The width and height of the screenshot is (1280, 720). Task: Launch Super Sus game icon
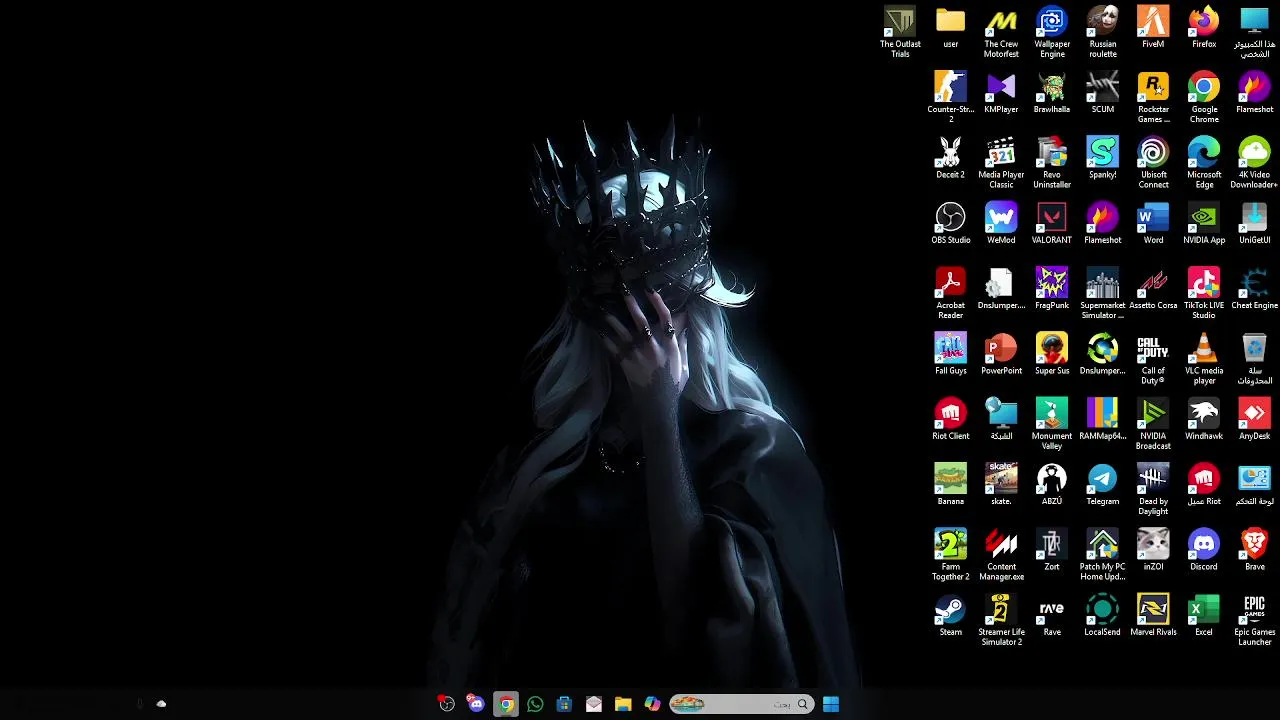pos(1052,353)
